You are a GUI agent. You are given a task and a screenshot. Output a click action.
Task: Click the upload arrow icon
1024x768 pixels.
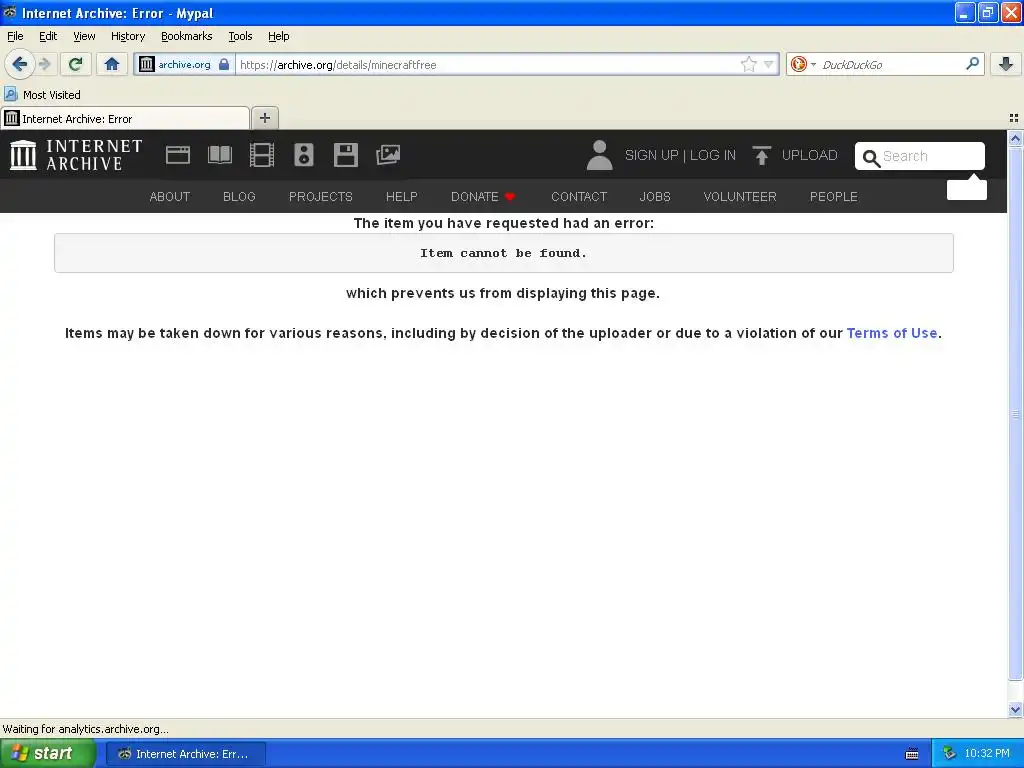coord(761,155)
